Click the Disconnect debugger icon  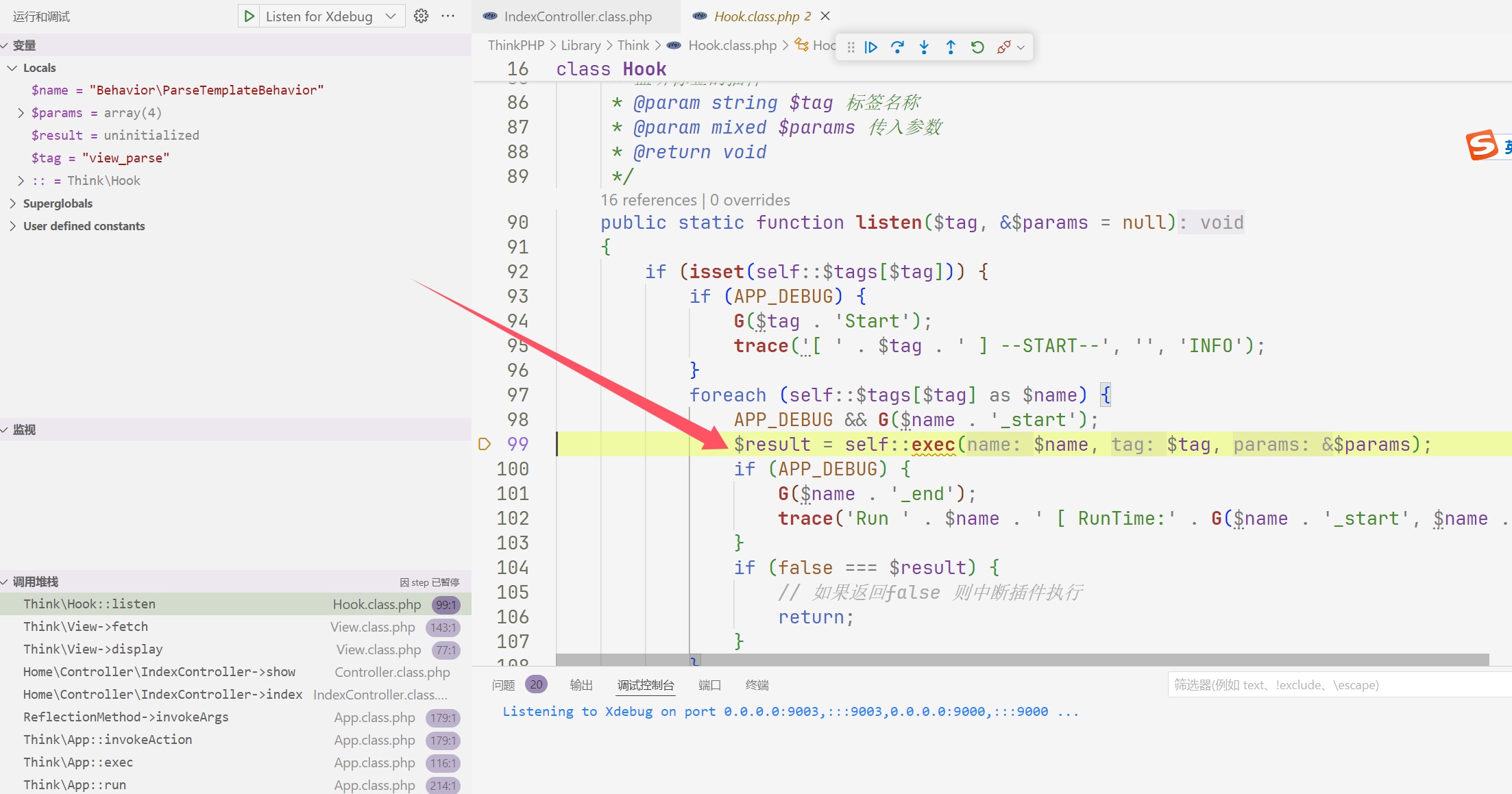1004,47
